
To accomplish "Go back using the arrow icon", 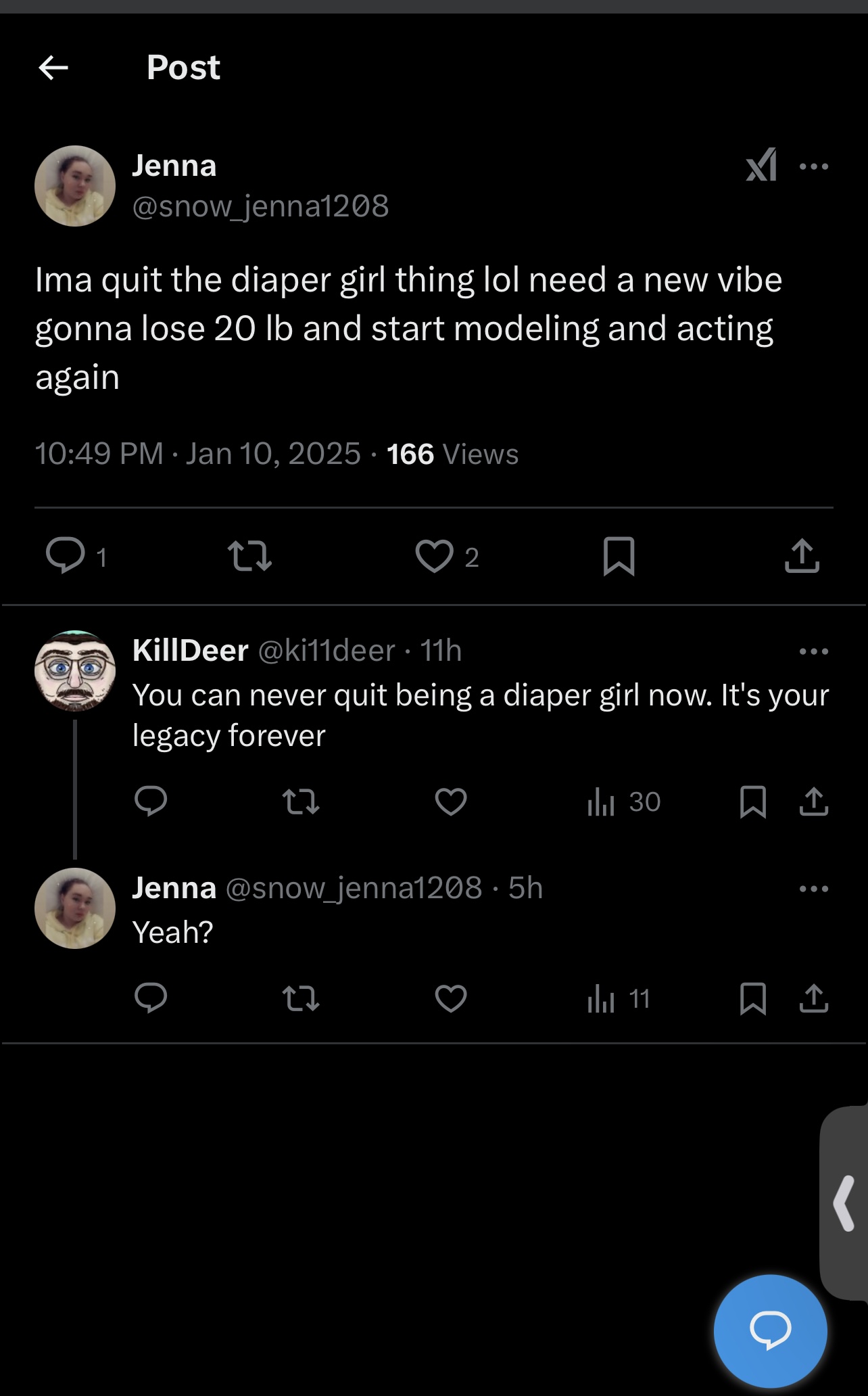I will click(53, 68).
